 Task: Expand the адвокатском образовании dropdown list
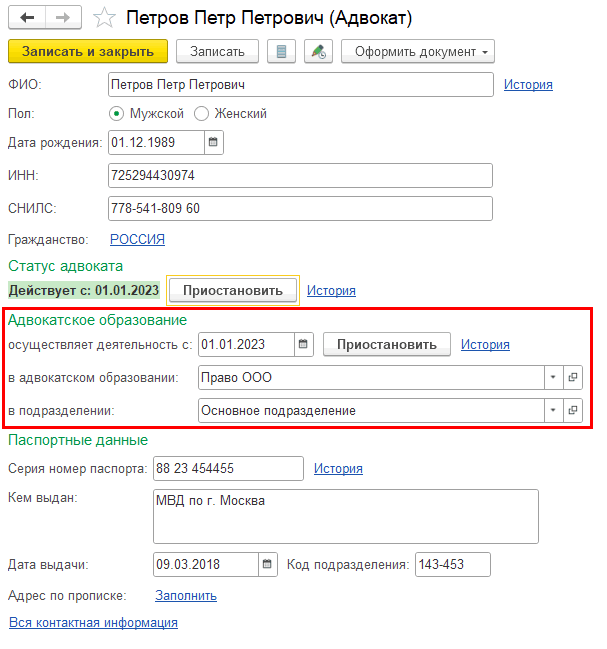[x=552, y=377]
